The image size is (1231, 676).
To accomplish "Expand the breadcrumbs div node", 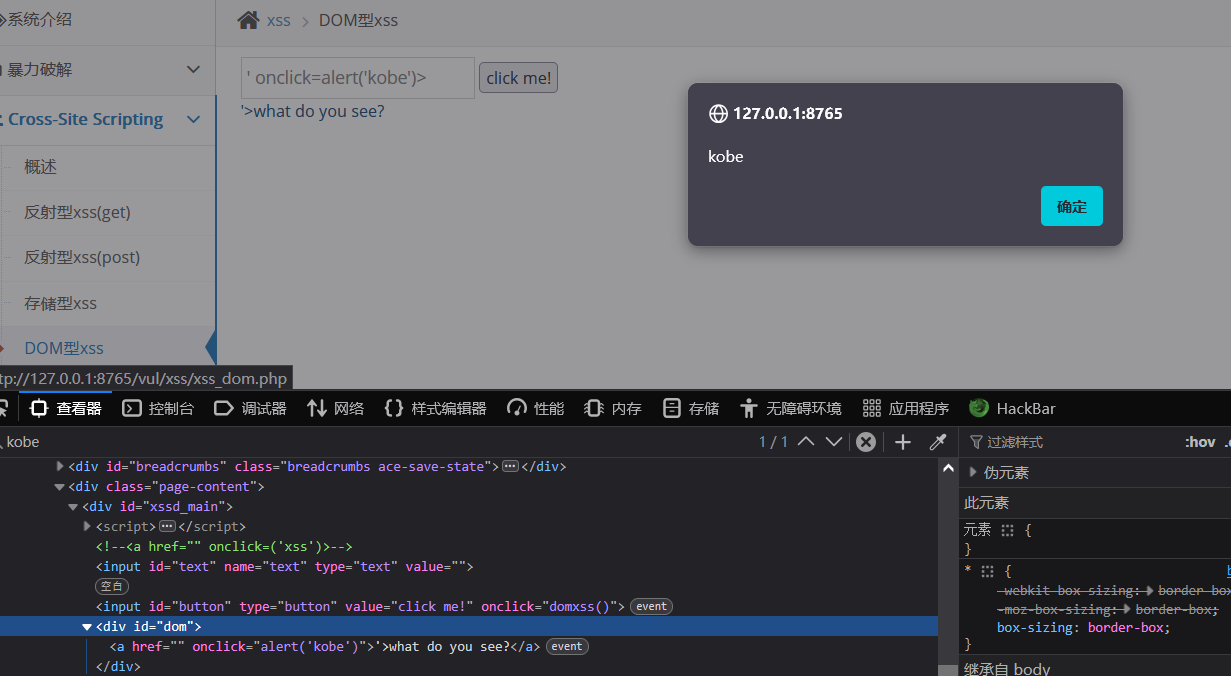I will 60,466.
